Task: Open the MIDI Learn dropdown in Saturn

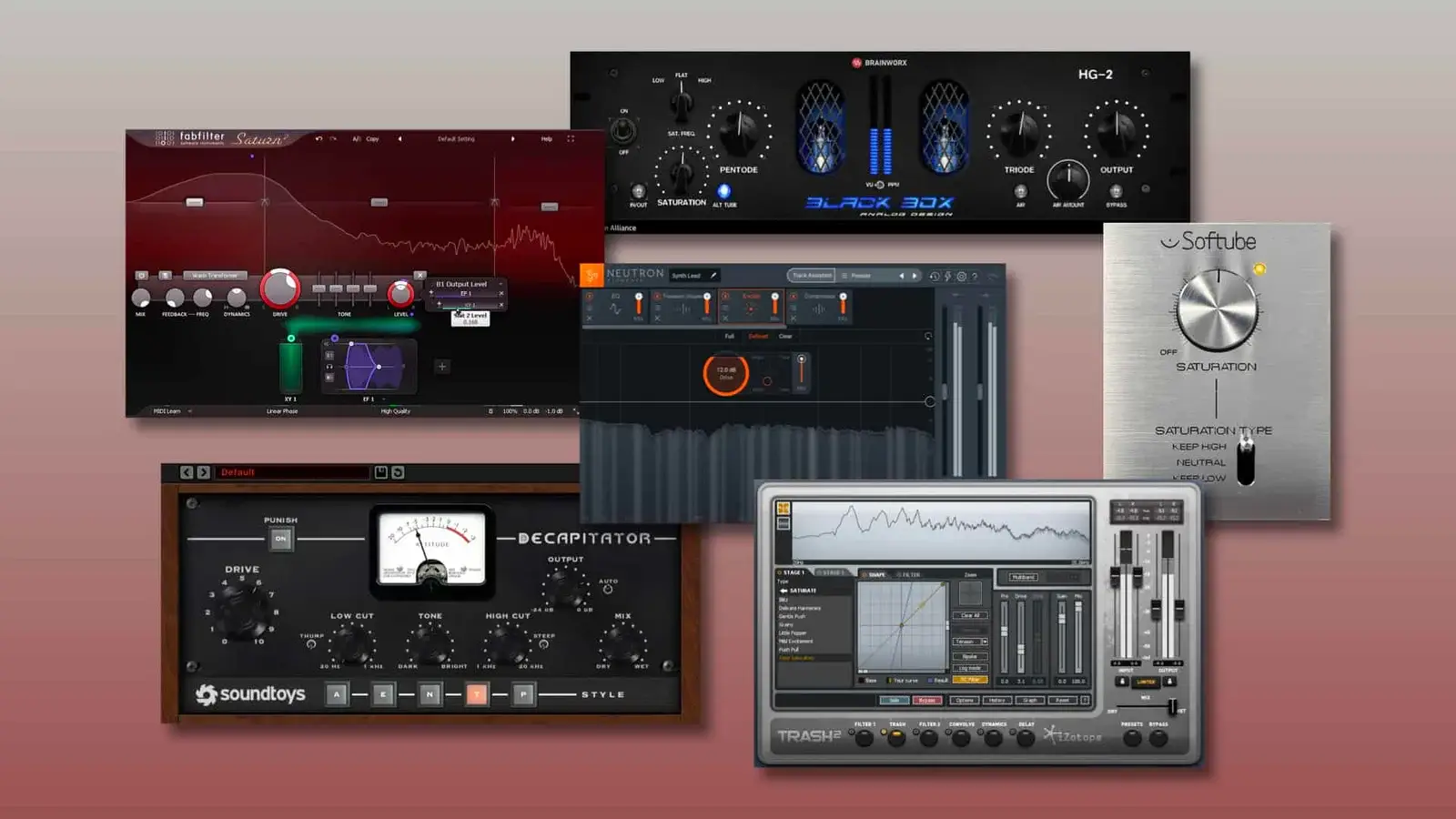Action: pyautogui.click(x=171, y=411)
